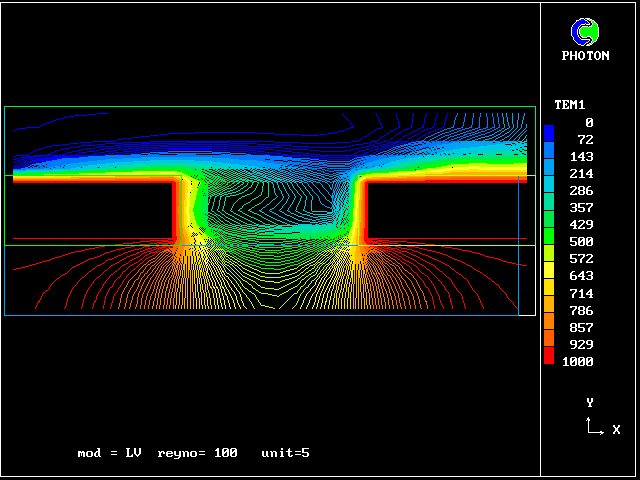The width and height of the screenshot is (640, 480).
Task: Click the green swatch beside value 500
Action: coord(549,239)
